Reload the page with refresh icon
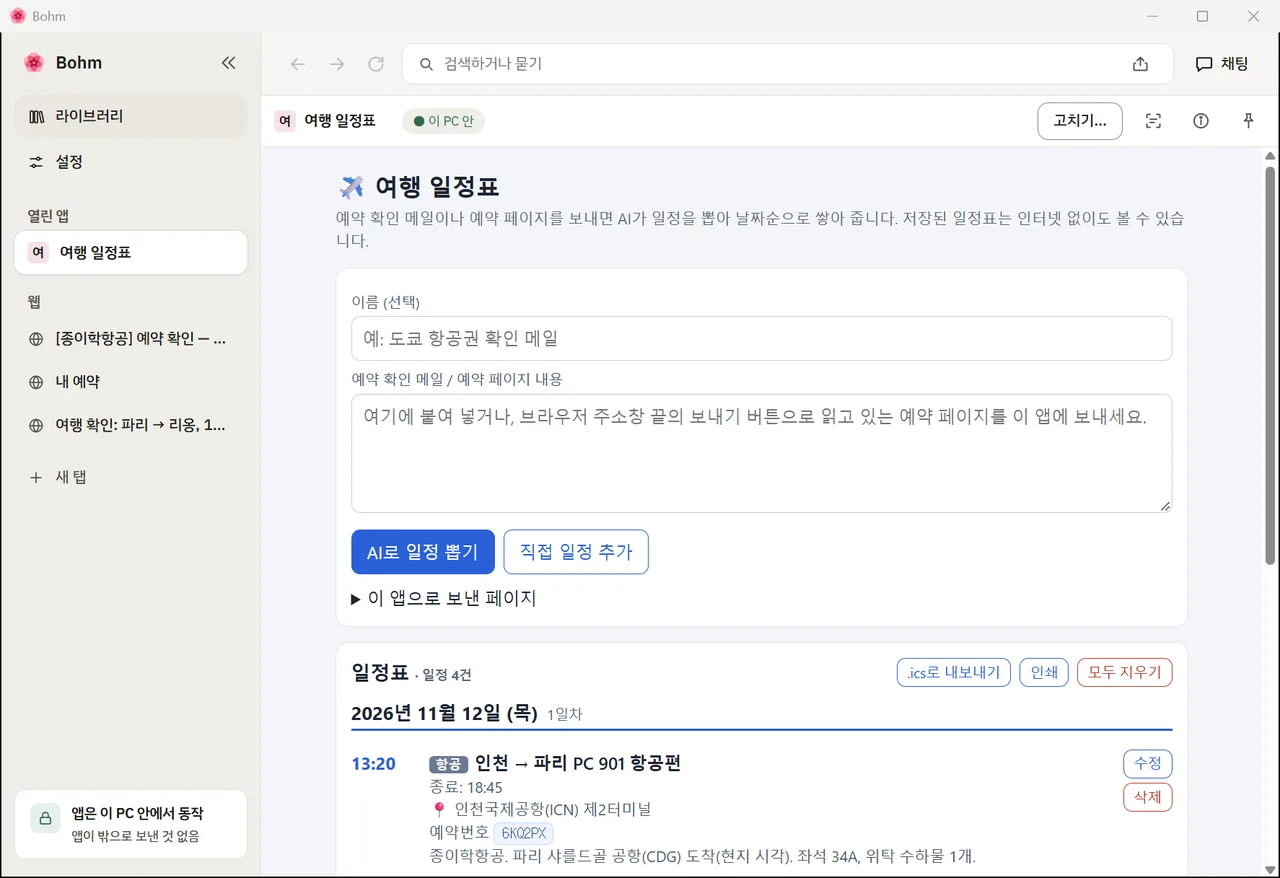 click(x=376, y=64)
